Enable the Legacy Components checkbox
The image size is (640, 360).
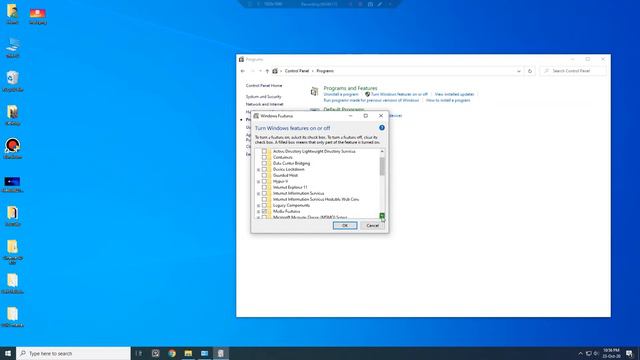pos(264,205)
